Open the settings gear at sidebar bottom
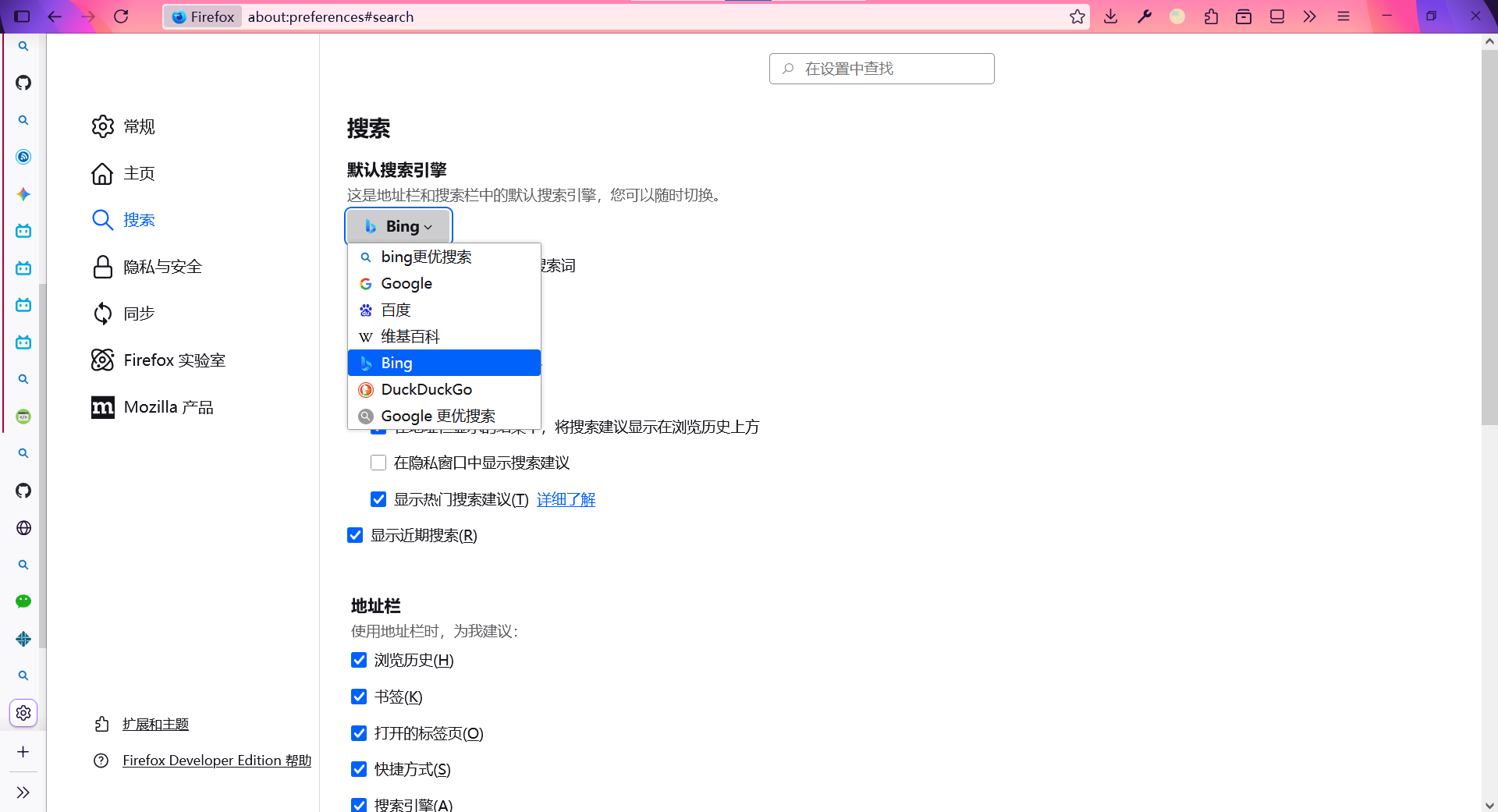Viewport: 1498px width, 812px height. [23, 712]
